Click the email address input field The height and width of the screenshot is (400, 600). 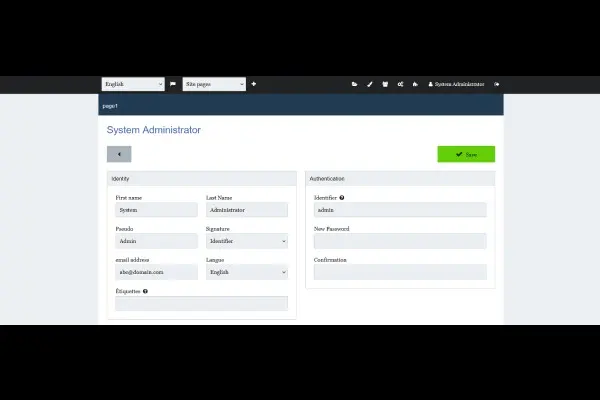(x=156, y=272)
